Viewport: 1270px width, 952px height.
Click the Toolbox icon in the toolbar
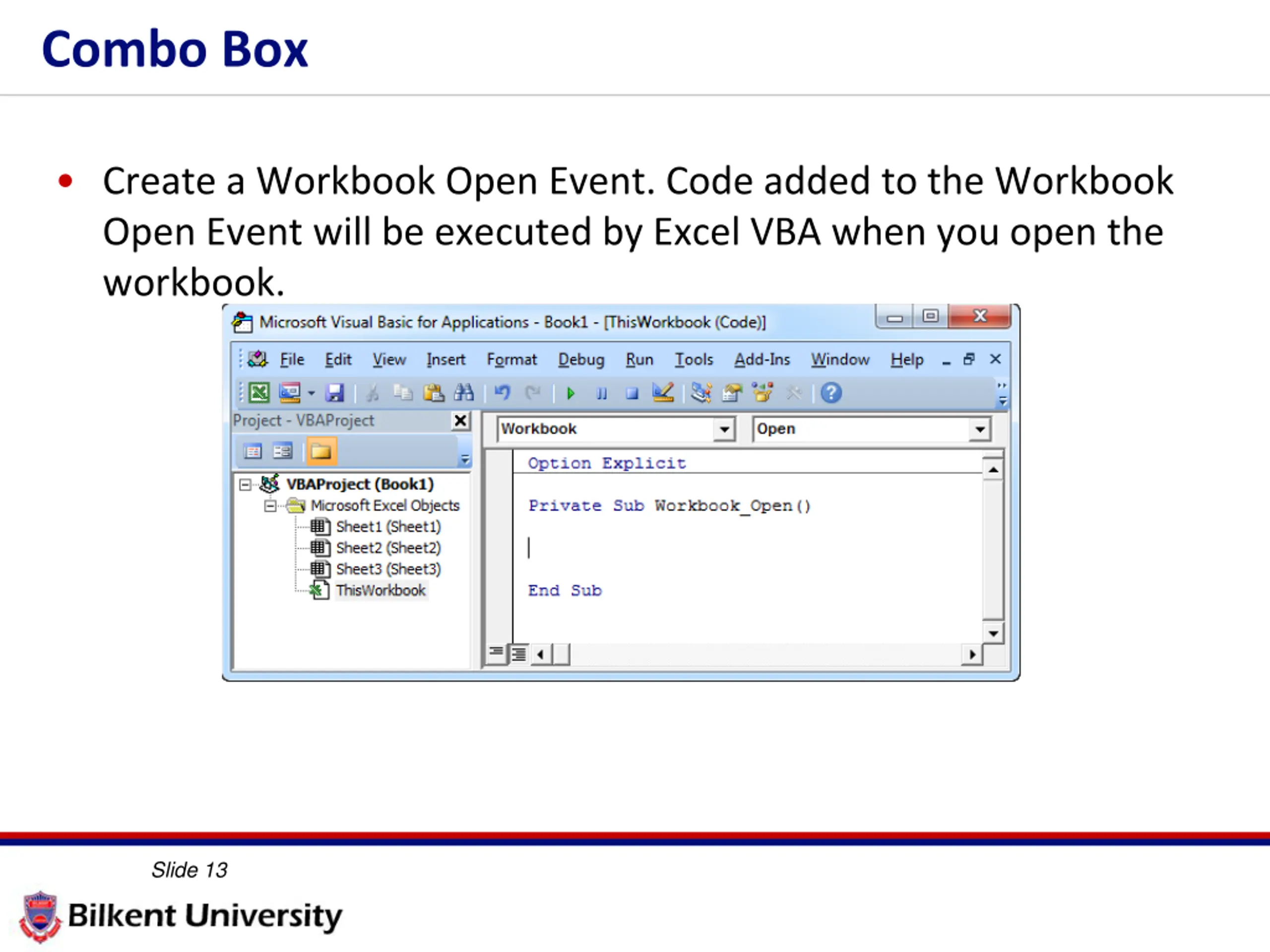tap(794, 393)
